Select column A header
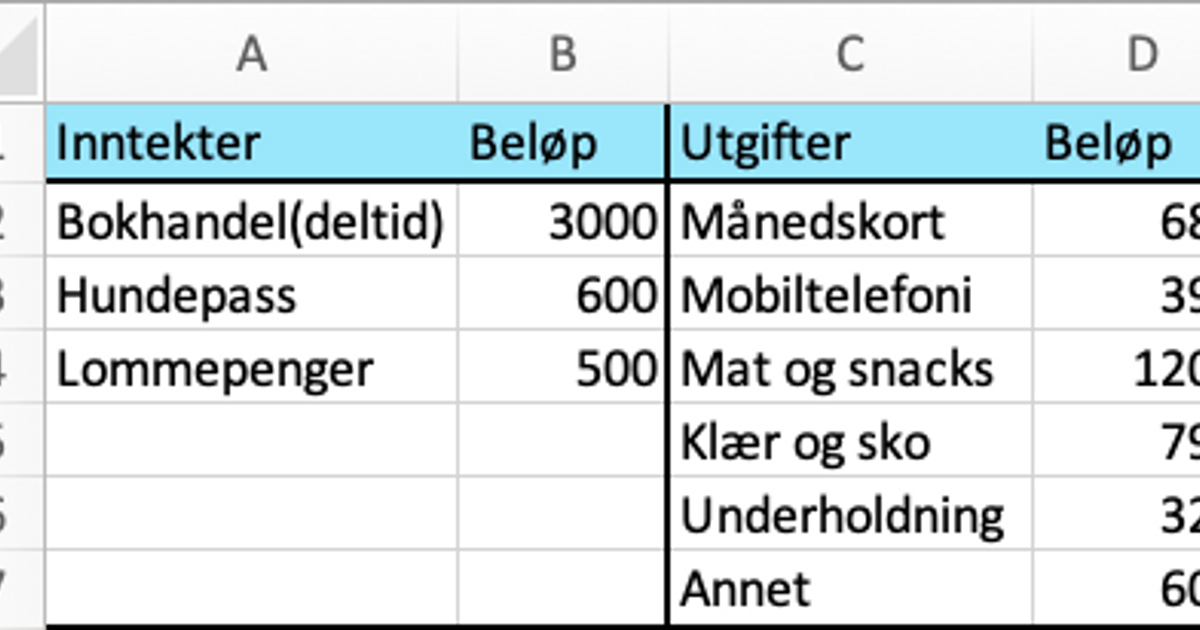 click(251, 55)
